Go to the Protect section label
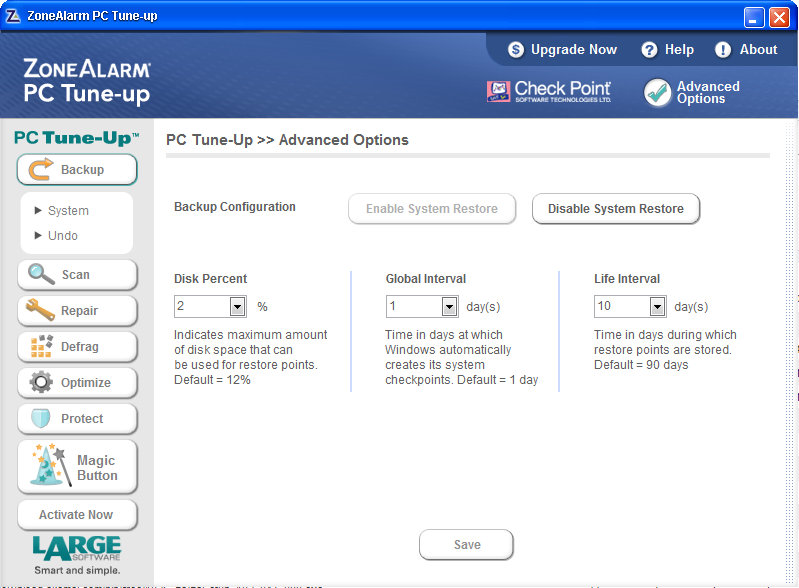Viewport: 799px width, 588px height. [x=82, y=419]
